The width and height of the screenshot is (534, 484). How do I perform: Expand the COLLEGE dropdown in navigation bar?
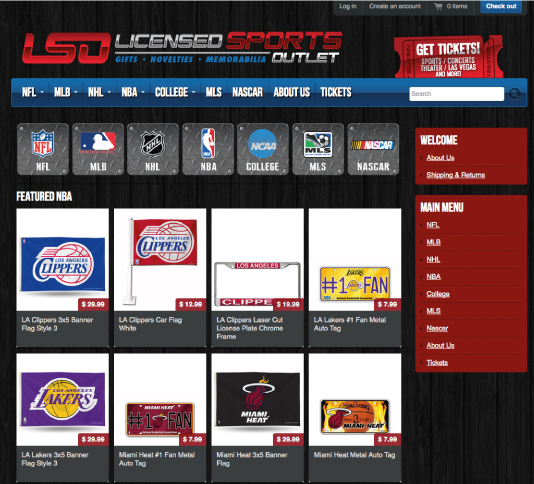click(175, 92)
